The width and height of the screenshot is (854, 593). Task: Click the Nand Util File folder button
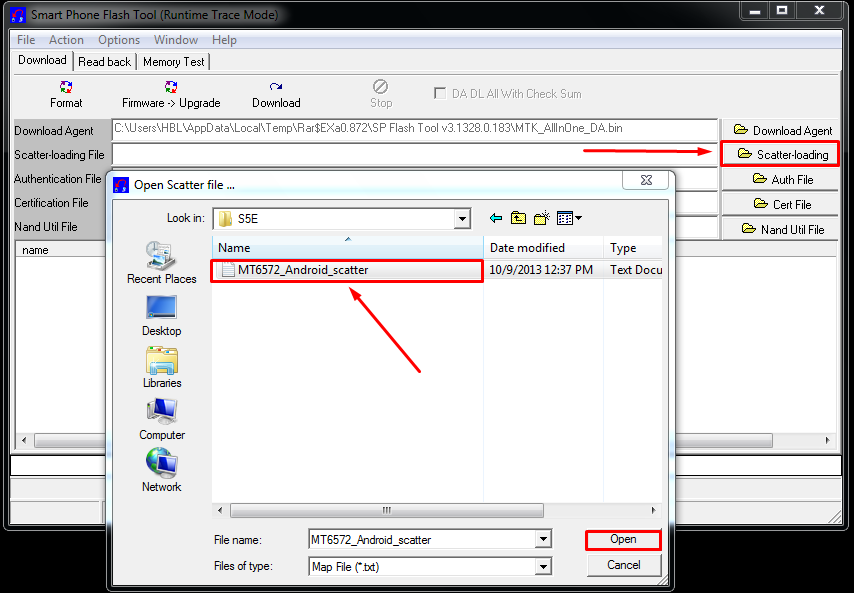pos(782,229)
